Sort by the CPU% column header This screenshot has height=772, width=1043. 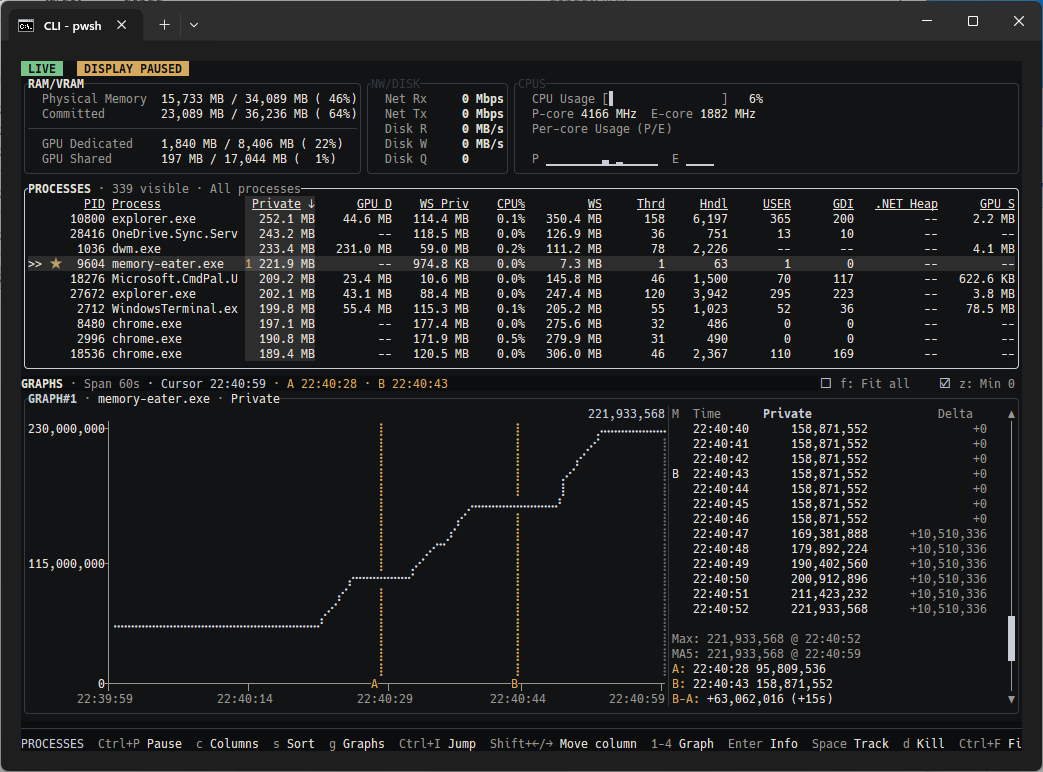(x=511, y=203)
